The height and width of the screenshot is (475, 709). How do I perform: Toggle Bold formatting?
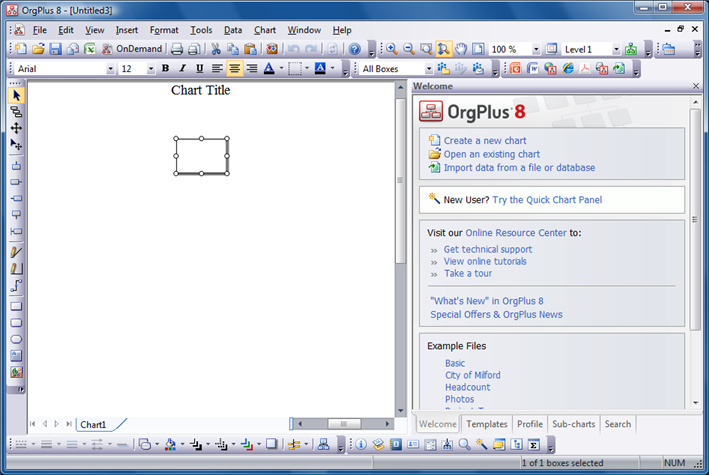(x=165, y=69)
